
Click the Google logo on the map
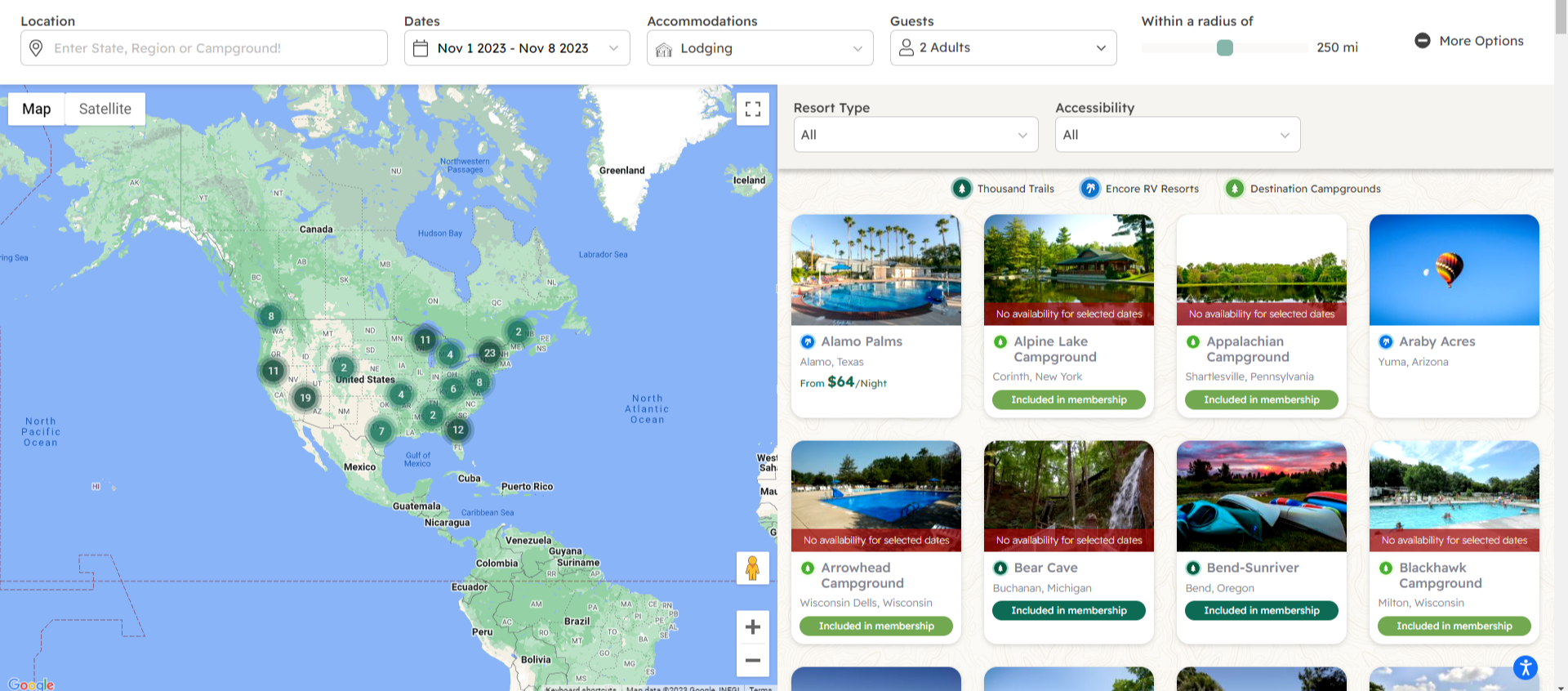[x=31, y=684]
